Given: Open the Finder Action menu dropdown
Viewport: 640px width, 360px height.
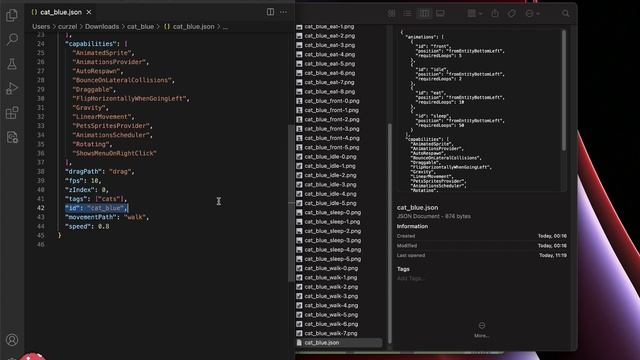Looking at the screenshot, I should [532, 13].
